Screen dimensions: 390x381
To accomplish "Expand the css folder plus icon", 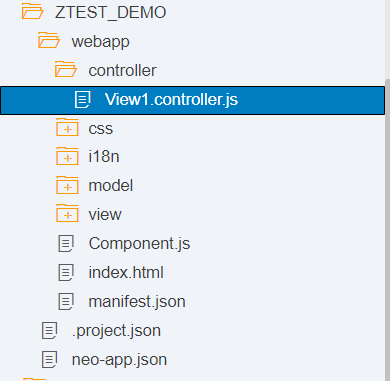I will point(67,128).
